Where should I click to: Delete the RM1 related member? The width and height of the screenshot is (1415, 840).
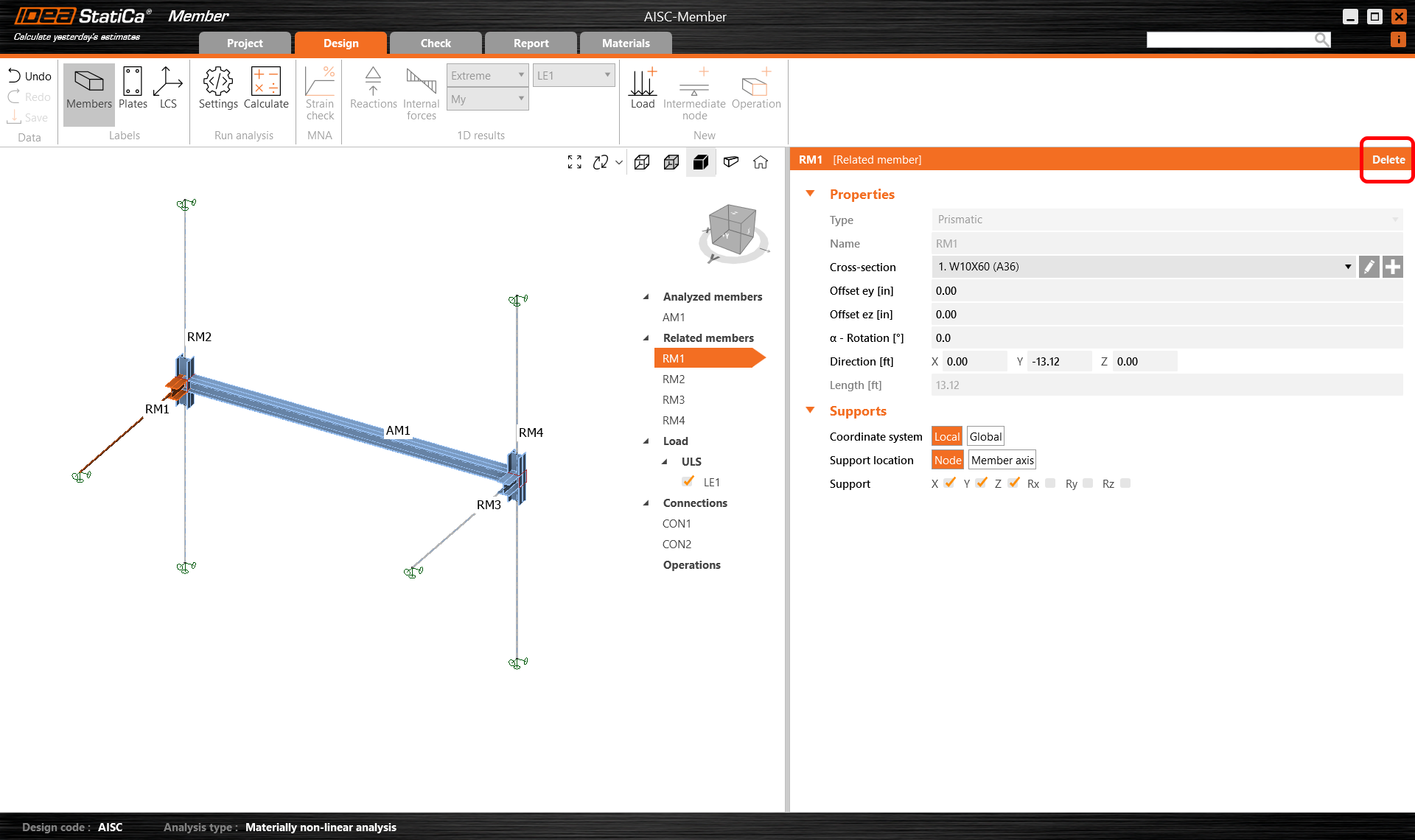click(1387, 159)
